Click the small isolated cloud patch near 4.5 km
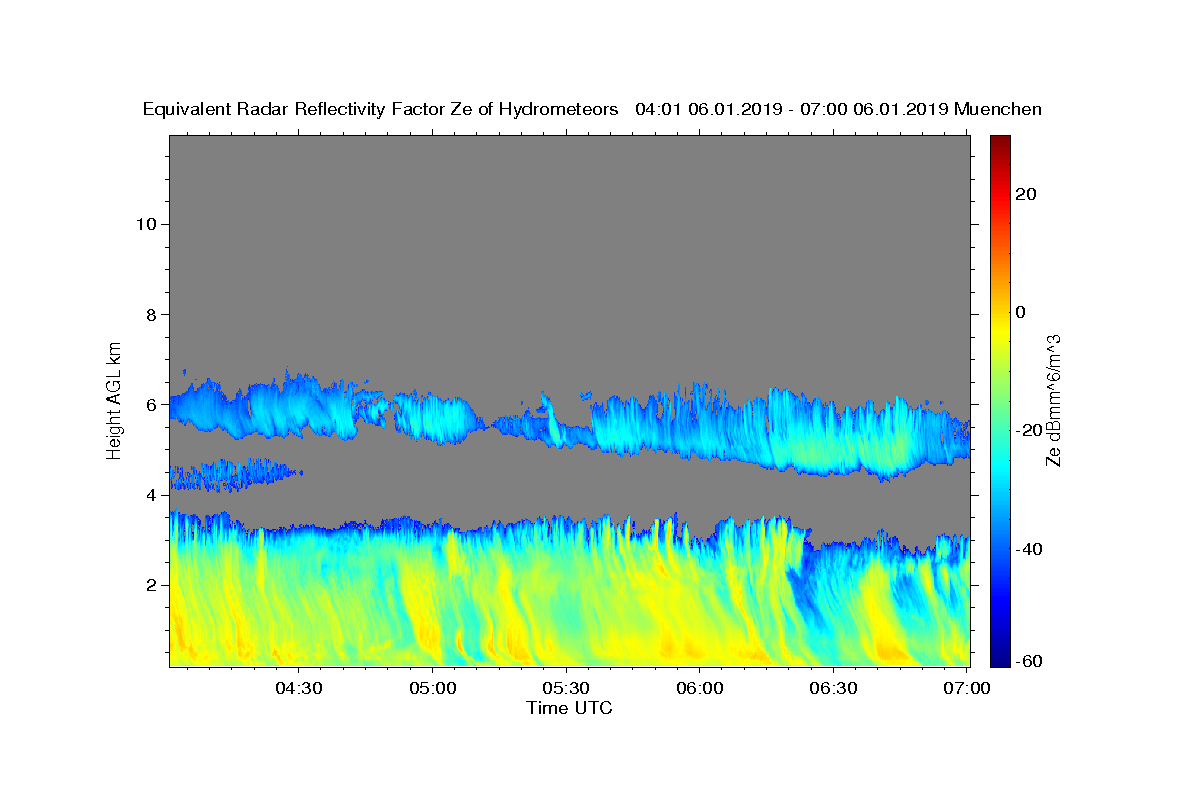This screenshot has height=800, width=1200. click(x=235, y=475)
